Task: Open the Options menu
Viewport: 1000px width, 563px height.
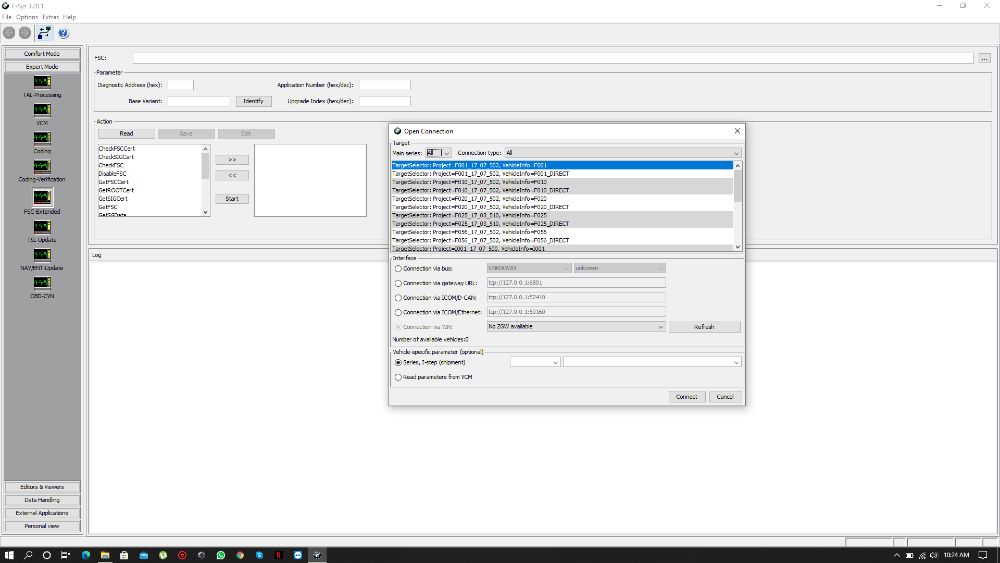Action: click(x=27, y=17)
